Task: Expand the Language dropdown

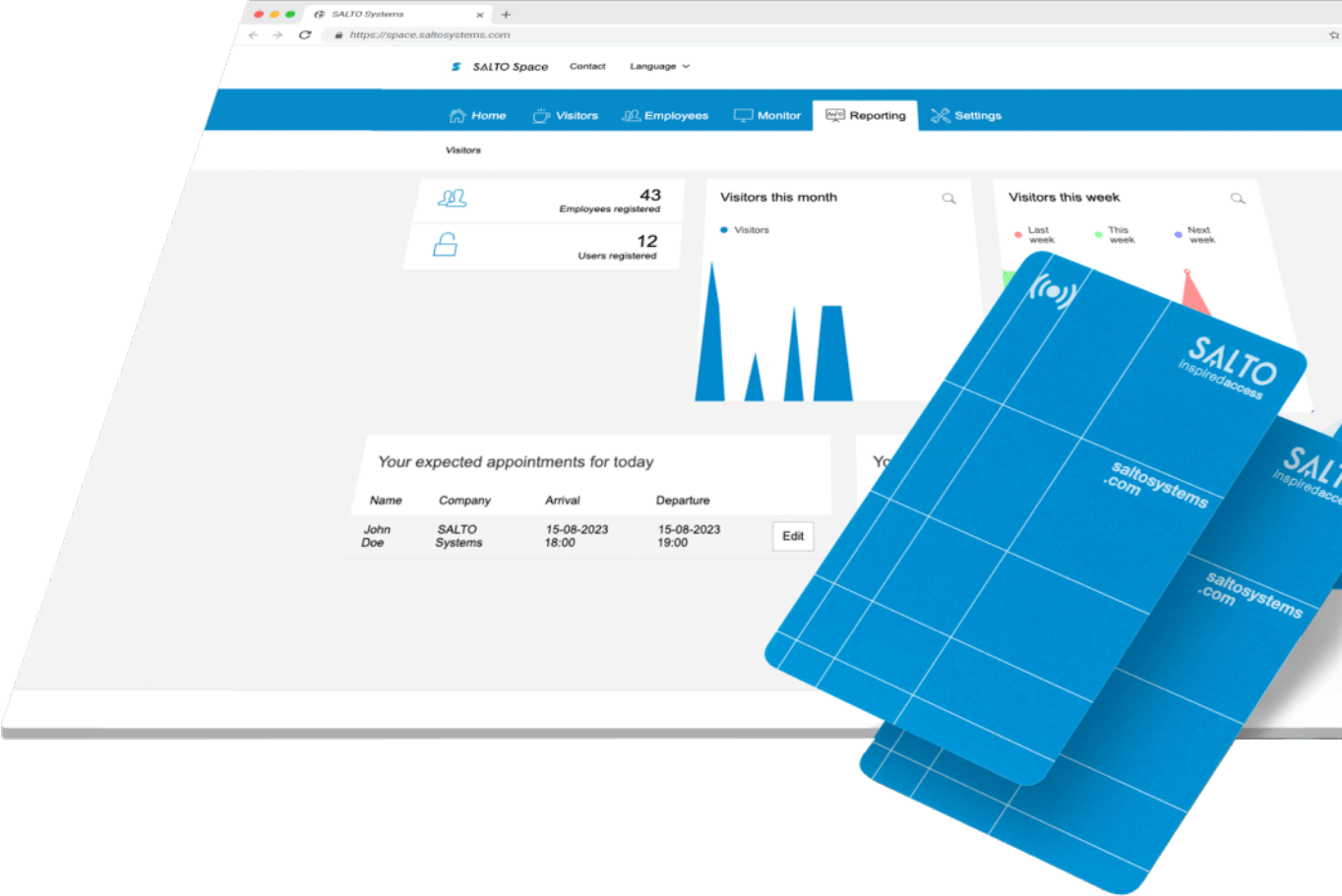Action: tap(660, 67)
